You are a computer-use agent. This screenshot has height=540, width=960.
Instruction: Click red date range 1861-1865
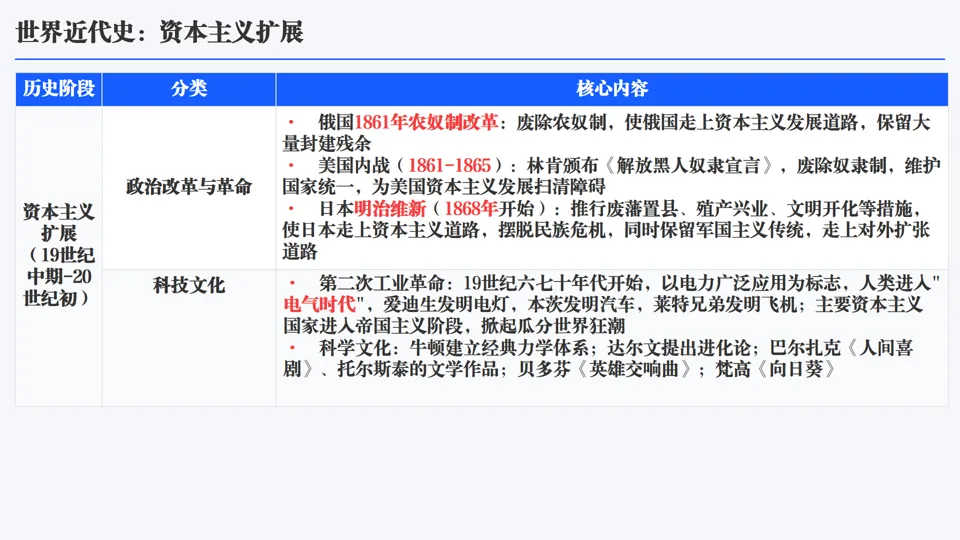click(449, 165)
